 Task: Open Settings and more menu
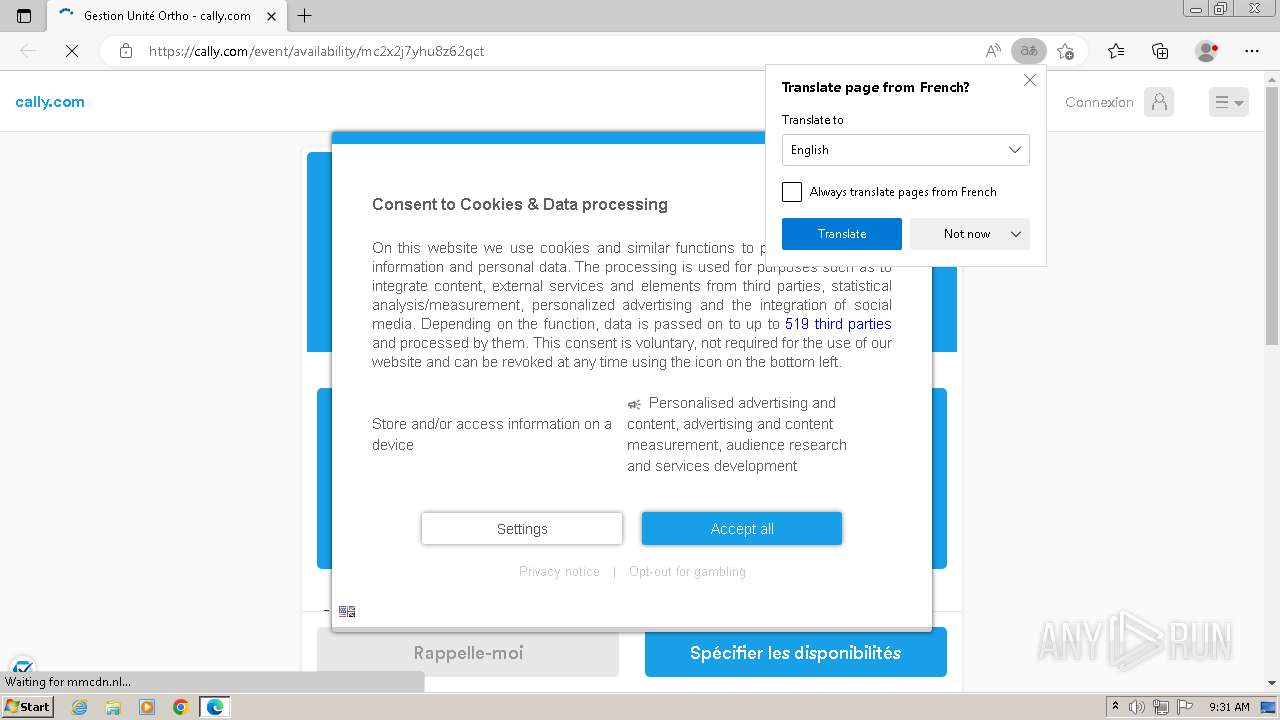(x=1252, y=51)
